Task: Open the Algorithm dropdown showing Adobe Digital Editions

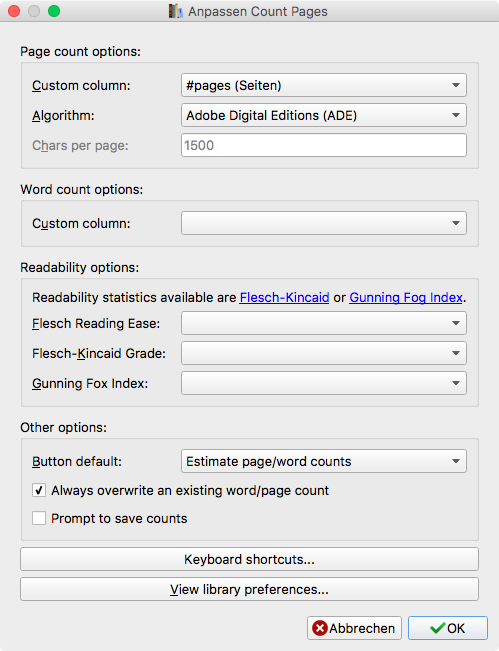Action: coord(324,115)
